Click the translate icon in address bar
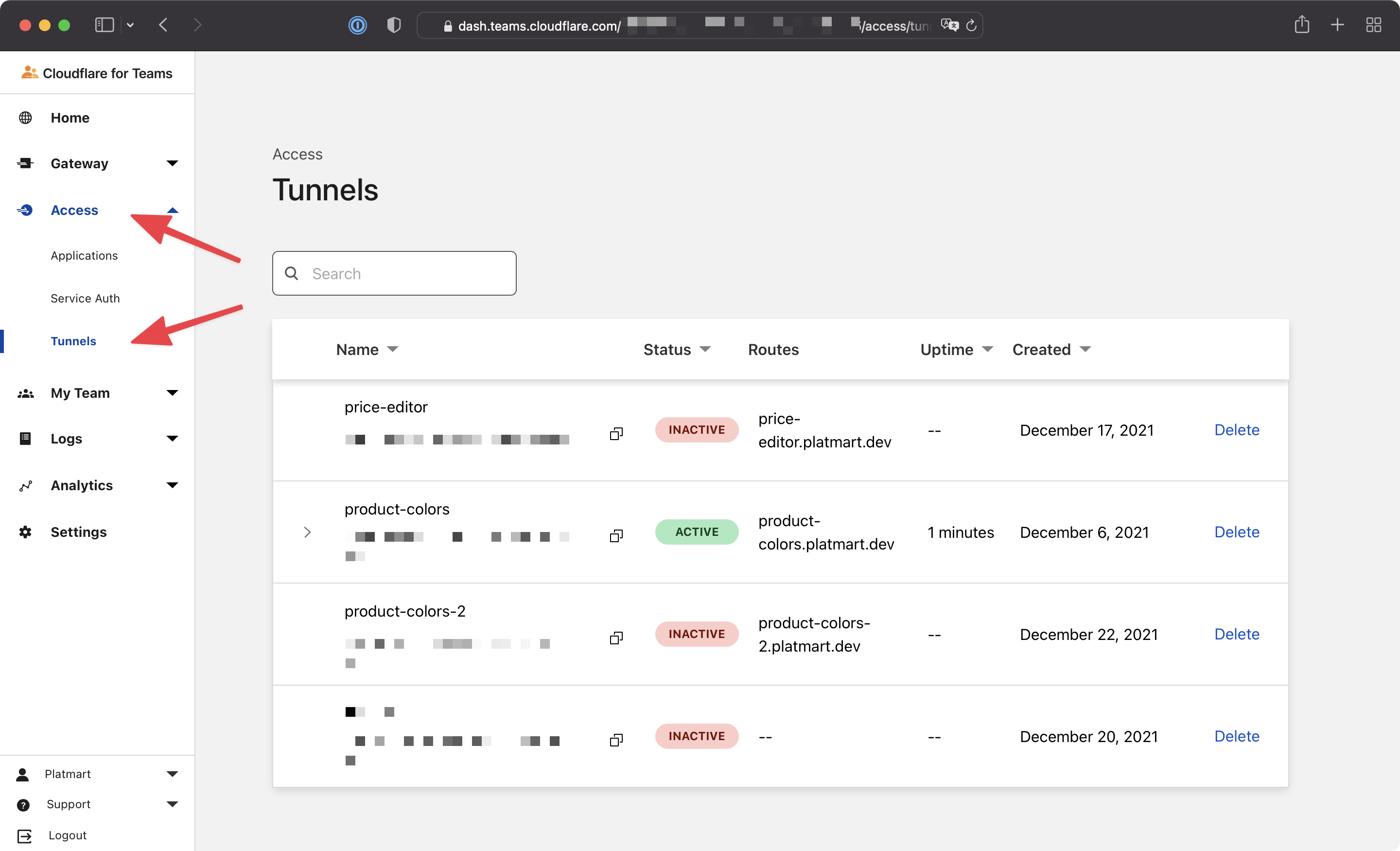This screenshot has height=851, width=1400. tap(949, 25)
